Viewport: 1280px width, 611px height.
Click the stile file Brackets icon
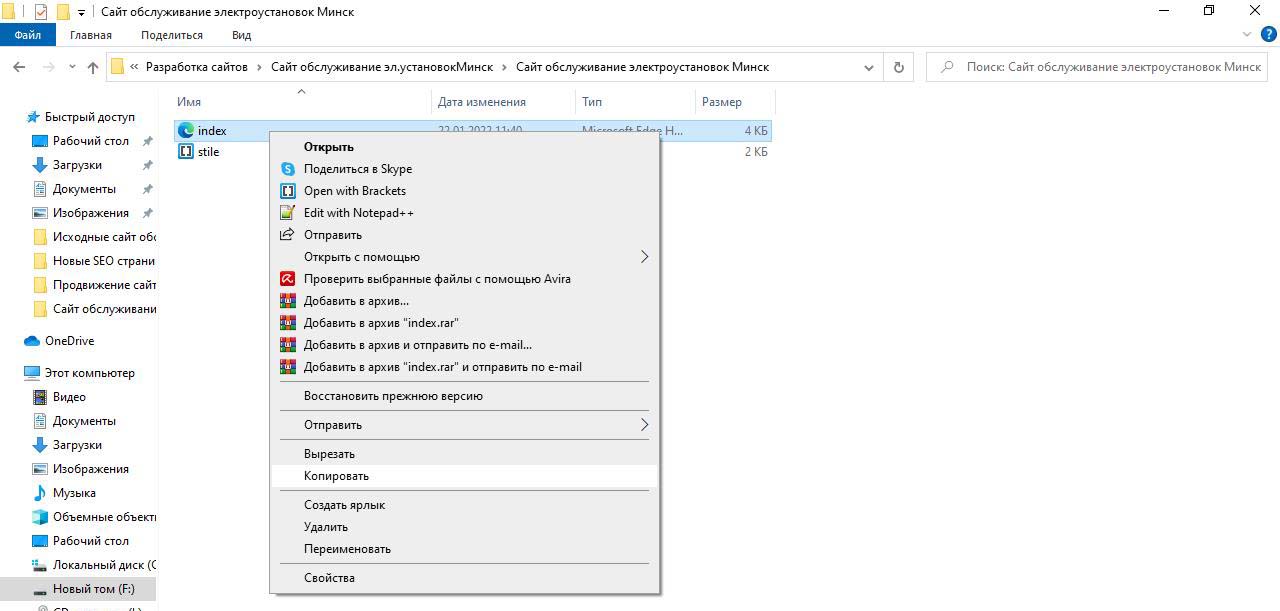pyautogui.click(x=185, y=152)
